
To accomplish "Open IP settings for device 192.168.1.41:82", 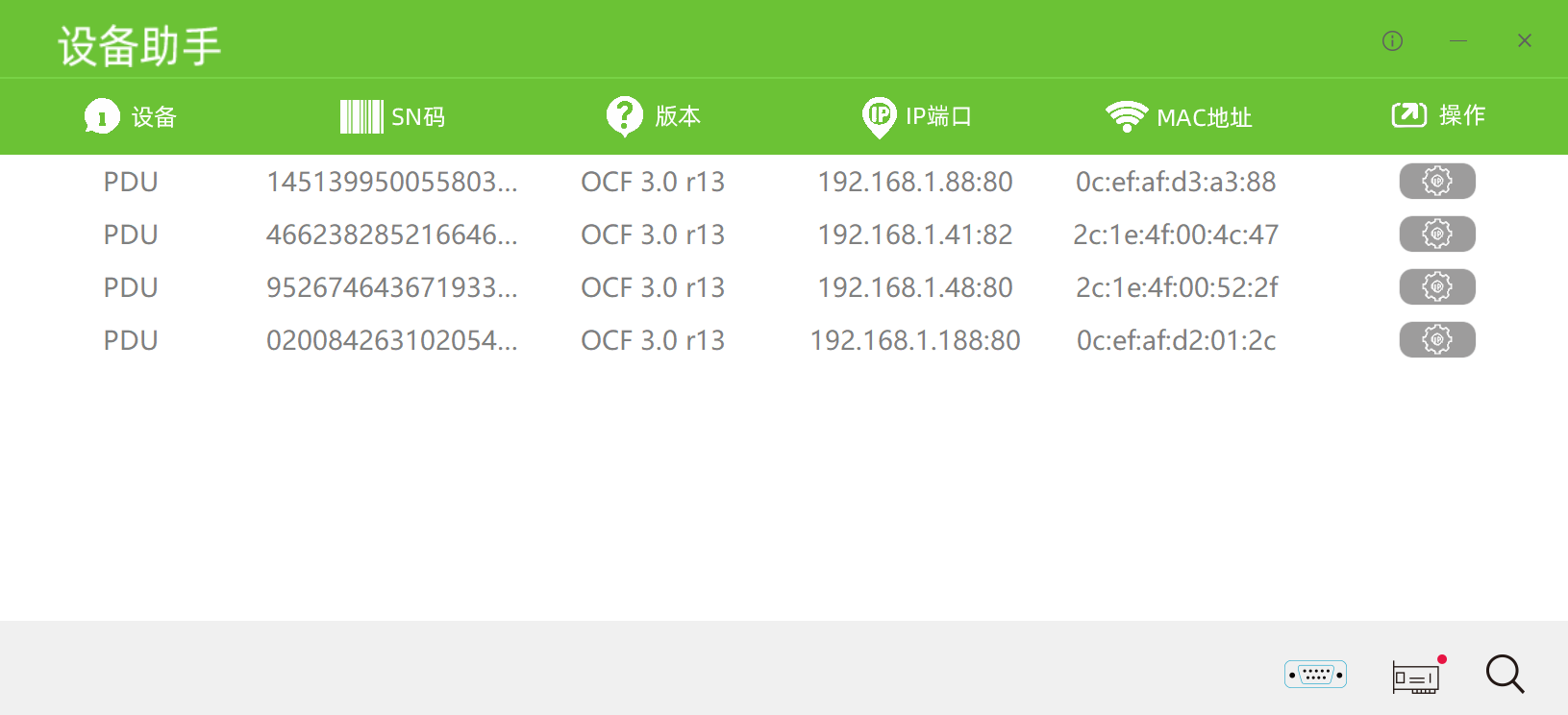I will click(x=1437, y=234).
